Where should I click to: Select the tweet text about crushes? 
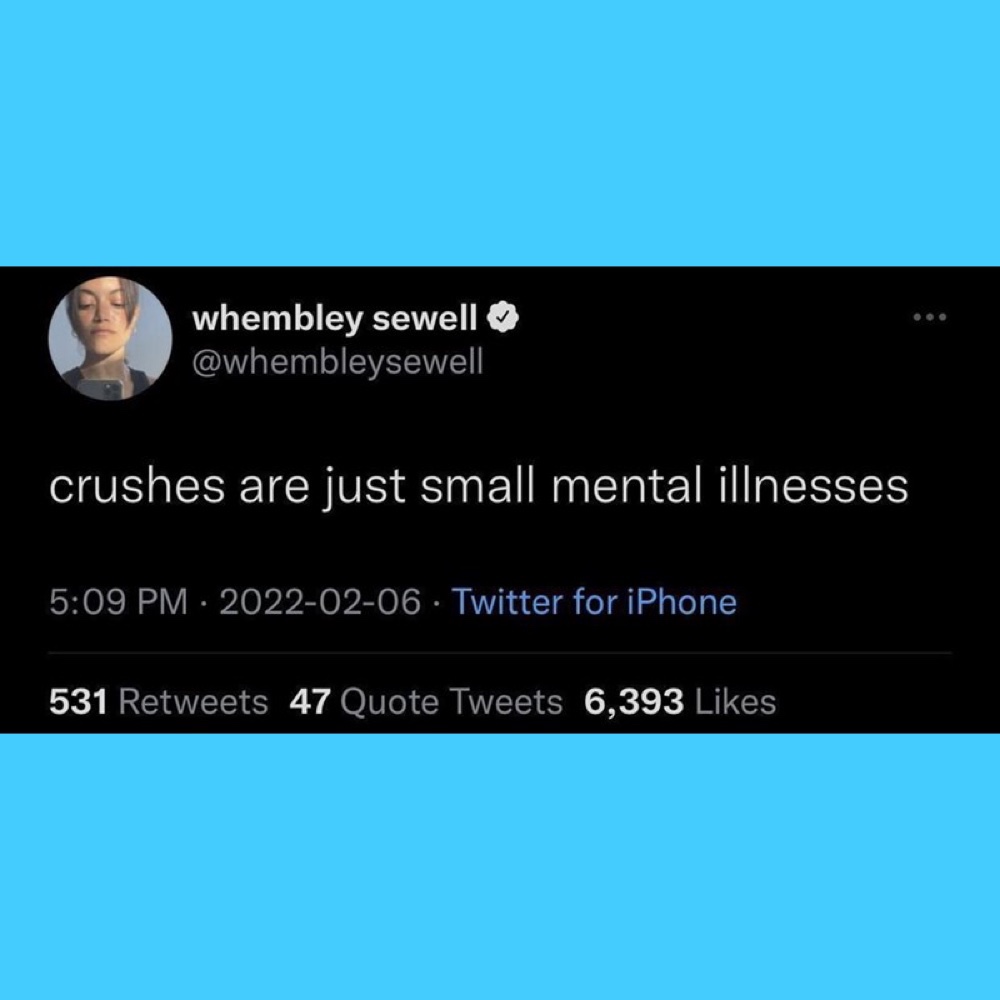[x=478, y=487]
